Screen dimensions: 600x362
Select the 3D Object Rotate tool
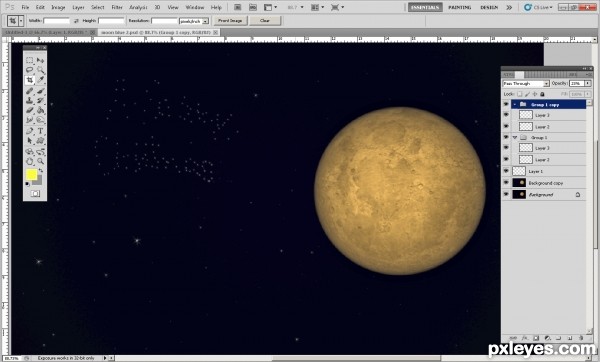(x=29, y=152)
